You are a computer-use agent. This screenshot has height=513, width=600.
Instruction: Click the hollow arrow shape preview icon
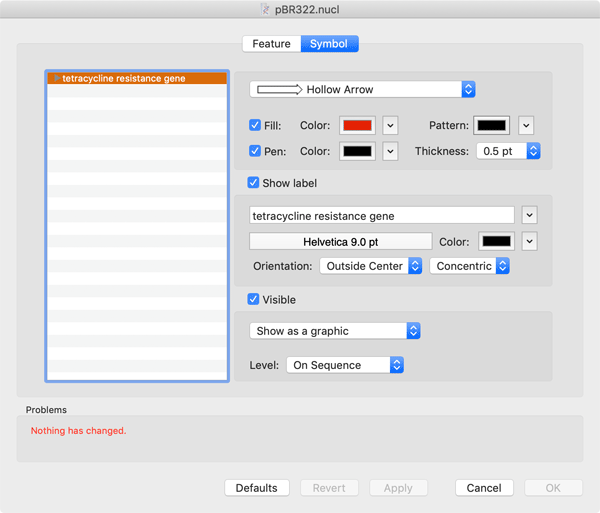[280, 90]
